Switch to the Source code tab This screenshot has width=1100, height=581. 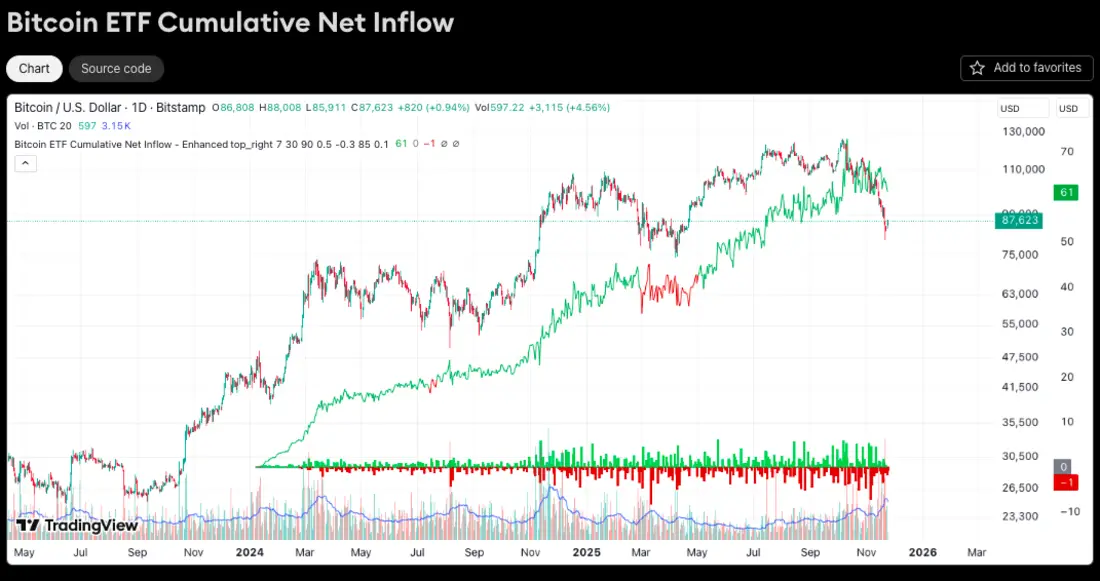[x=116, y=69]
